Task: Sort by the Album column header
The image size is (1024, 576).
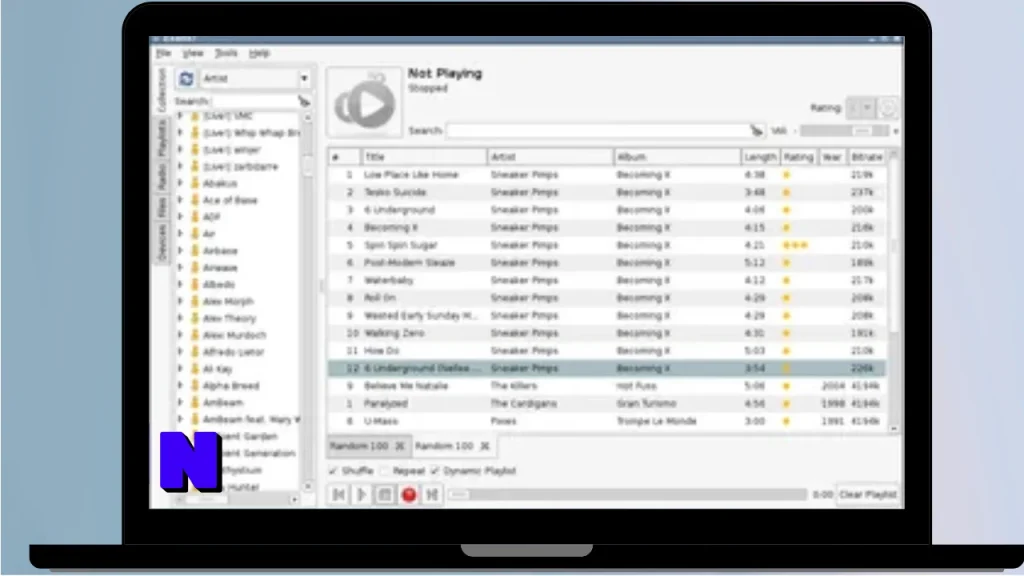Action: click(677, 157)
